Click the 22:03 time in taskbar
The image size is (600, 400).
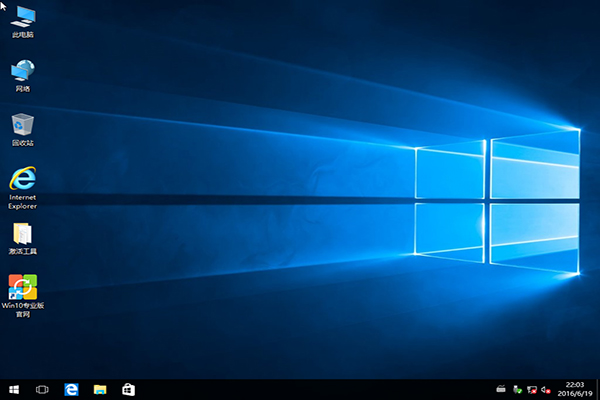pyautogui.click(x=574, y=384)
